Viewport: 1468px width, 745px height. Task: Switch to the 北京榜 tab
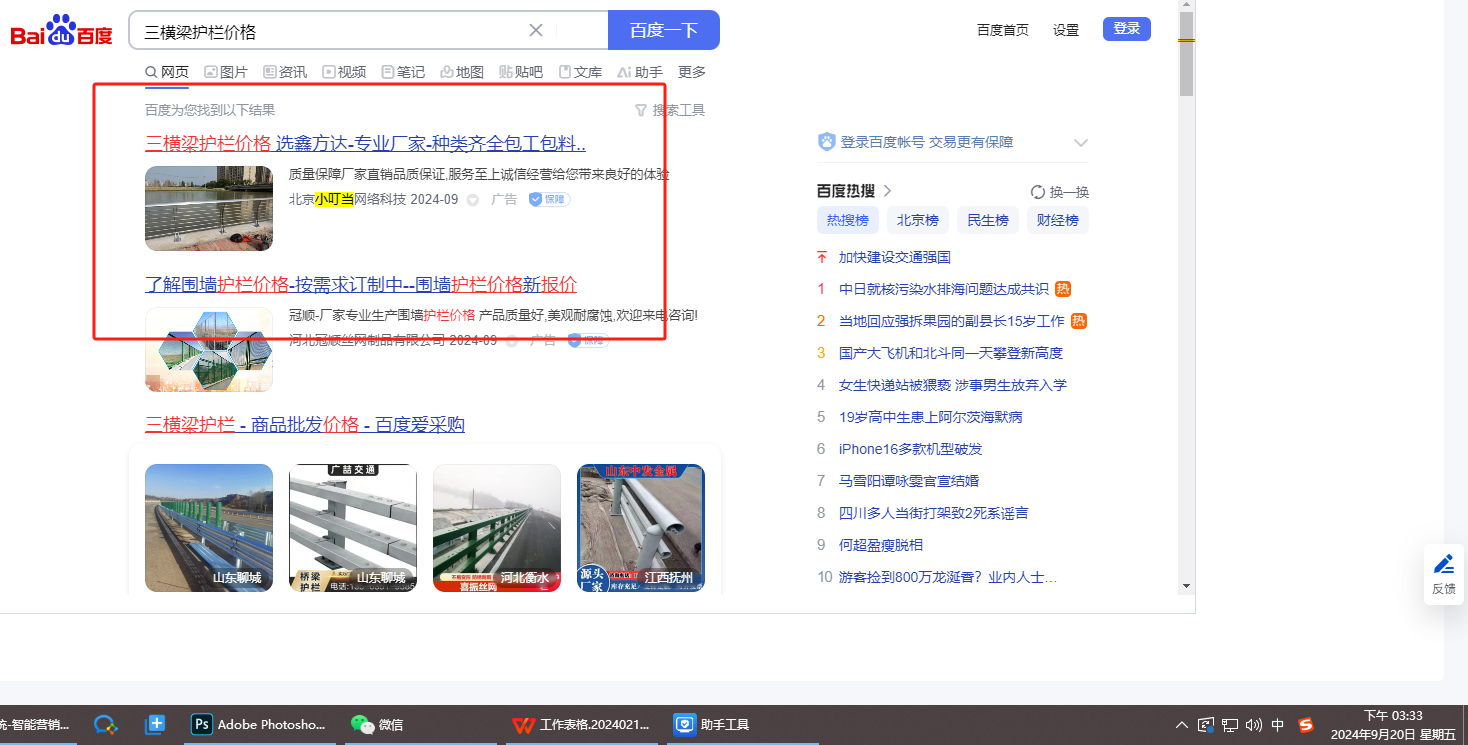click(x=918, y=220)
